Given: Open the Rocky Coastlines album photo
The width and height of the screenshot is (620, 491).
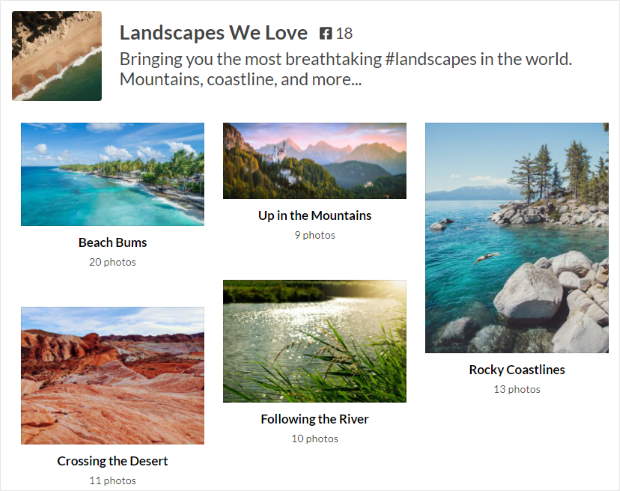Looking at the screenshot, I should click(x=516, y=238).
